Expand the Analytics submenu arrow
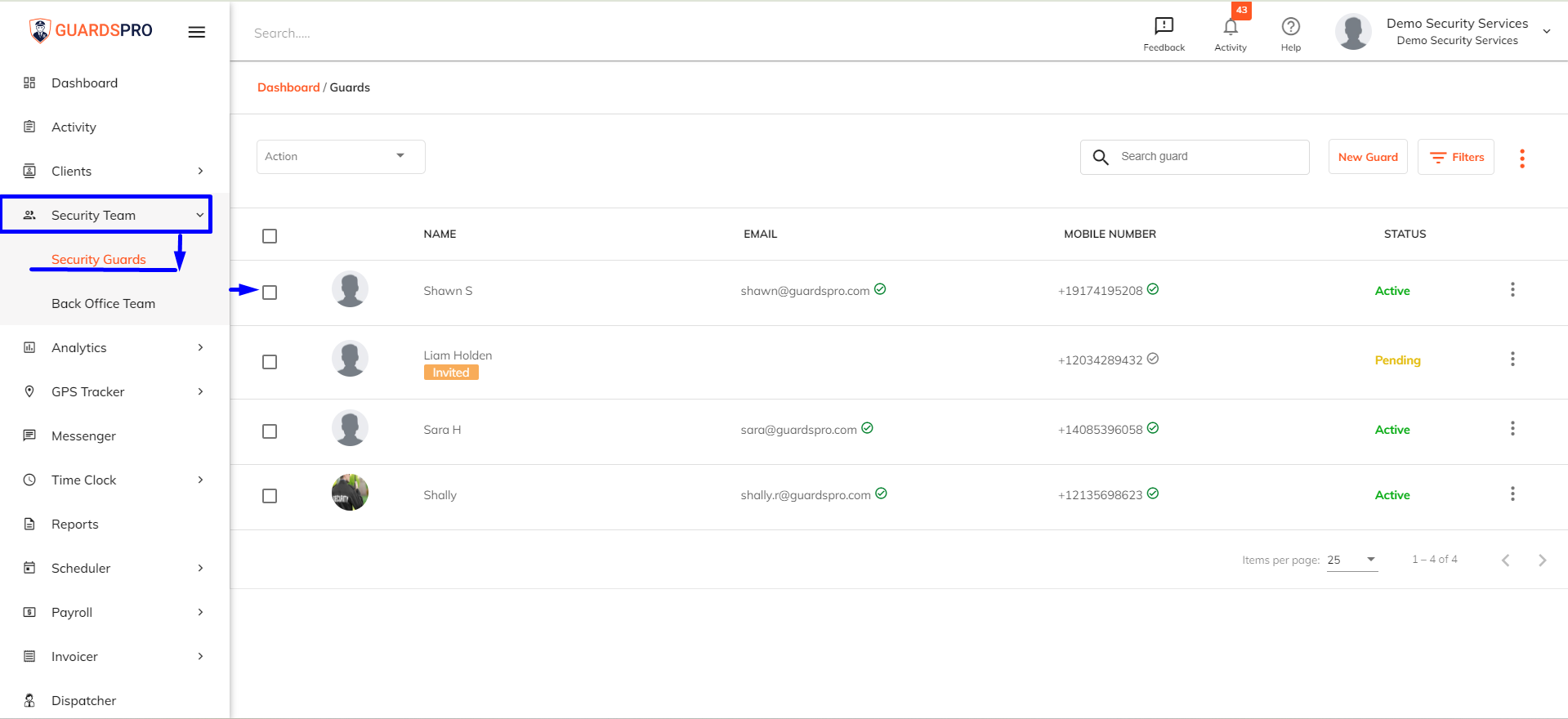The width and height of the screenshot is (1568, 719). coord(200,347)
